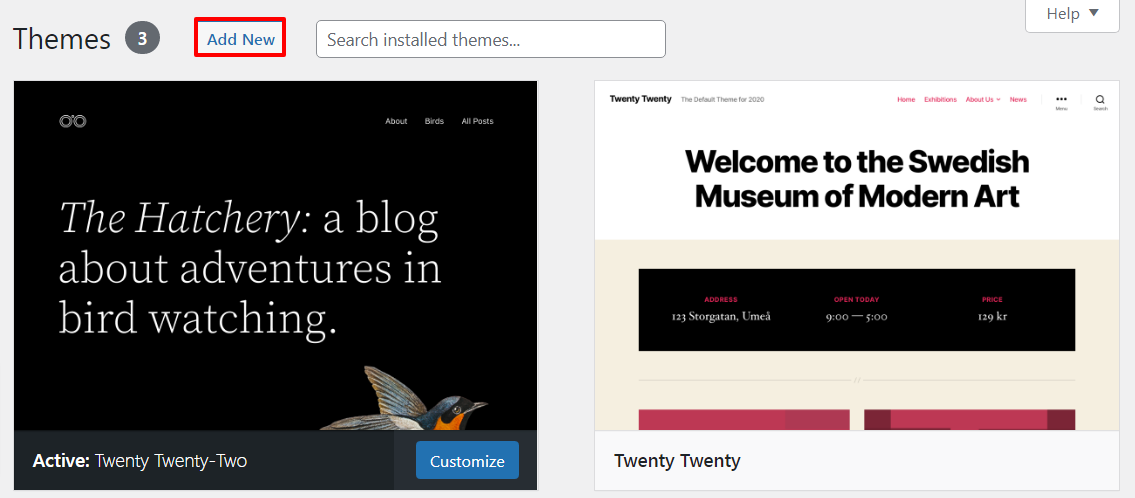The width and height of the screenshot is (1135, 498).
Task: Click the 129 kr price text
Action: coord(992,316)
